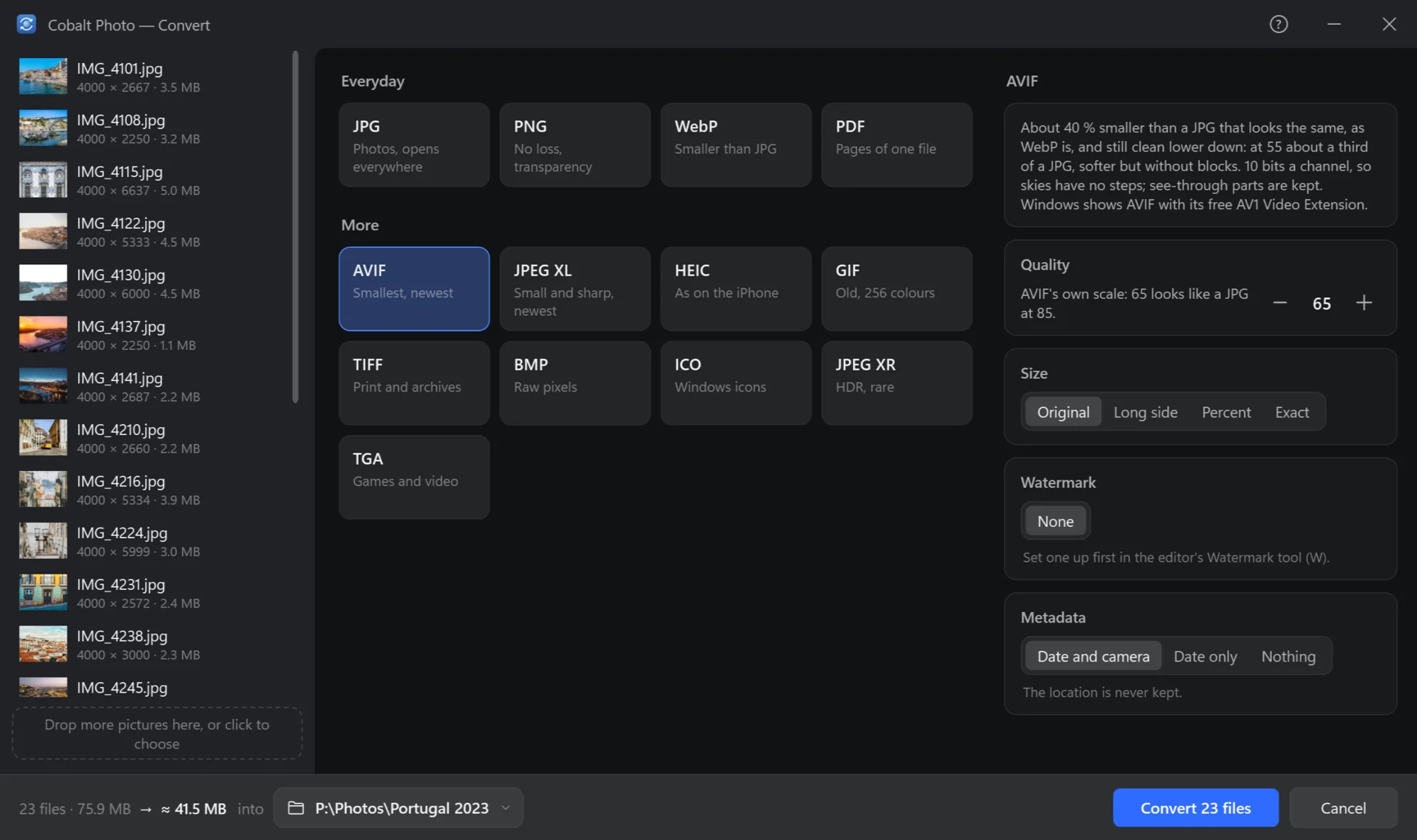Screen dimensions: 1417x840
Task: Select the IMG_4101.jpg thumbnail
Action: click(43, 76)
